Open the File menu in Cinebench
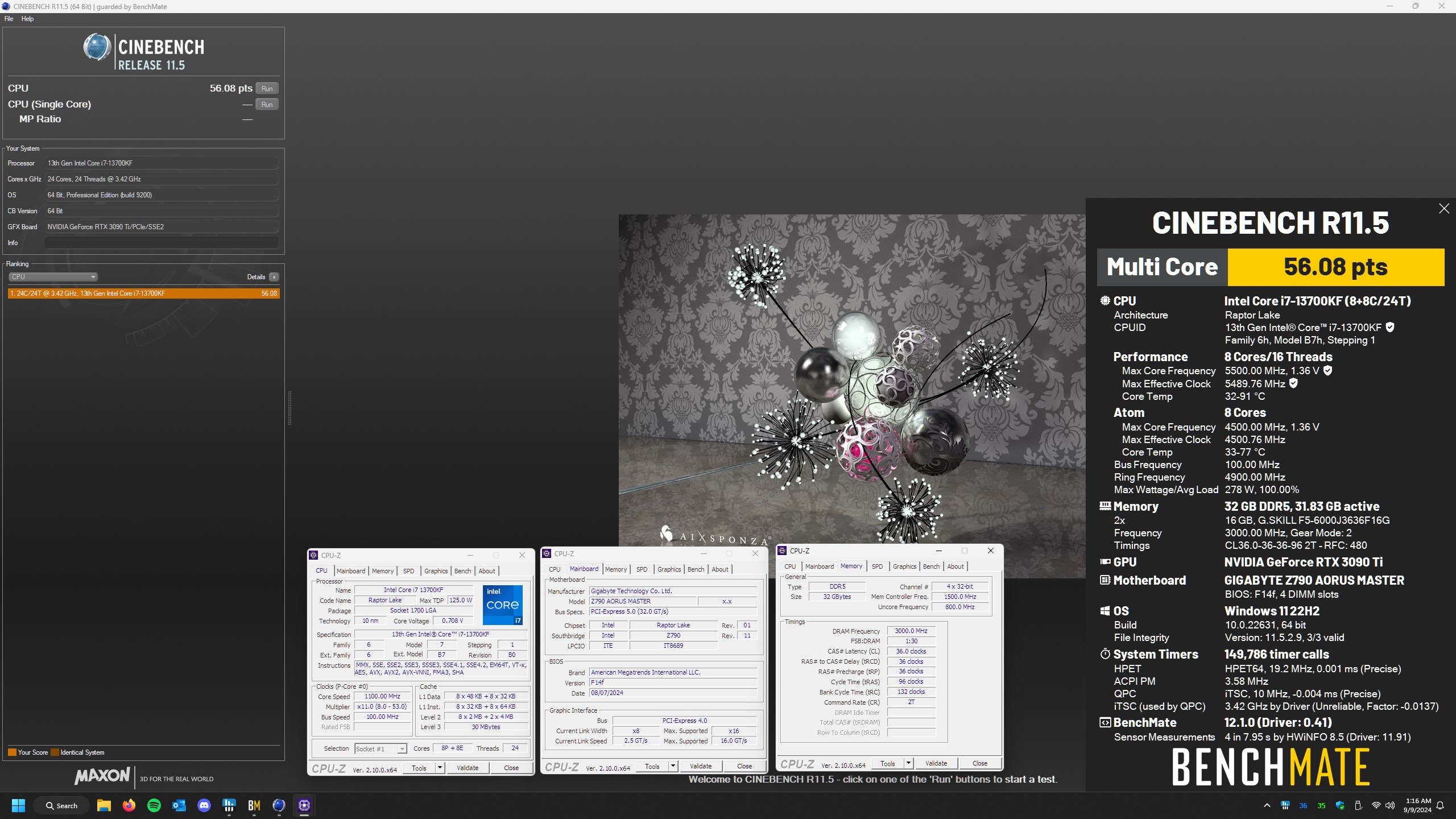The width and height of the screenshot is (1456, 819). tap(9, 19)
